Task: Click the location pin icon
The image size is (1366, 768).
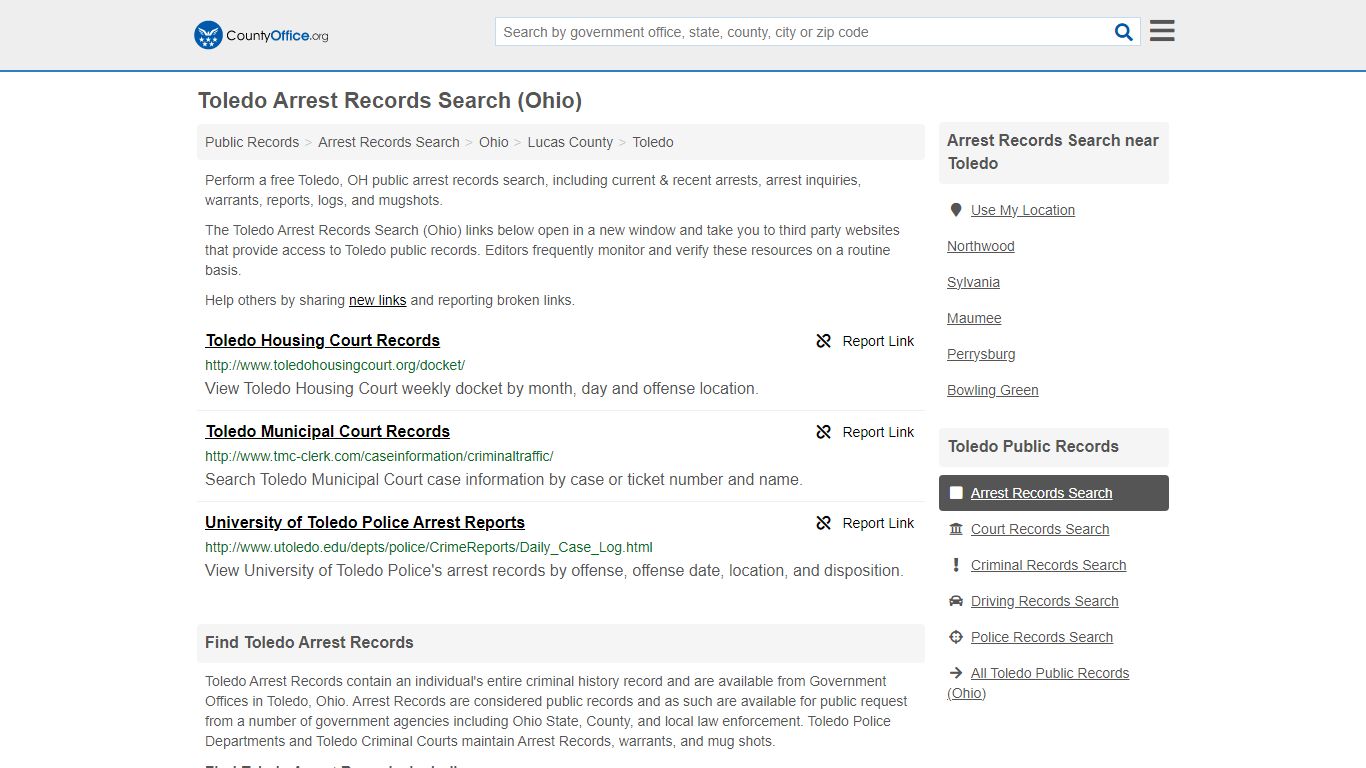Action: [x=956, y=210]
